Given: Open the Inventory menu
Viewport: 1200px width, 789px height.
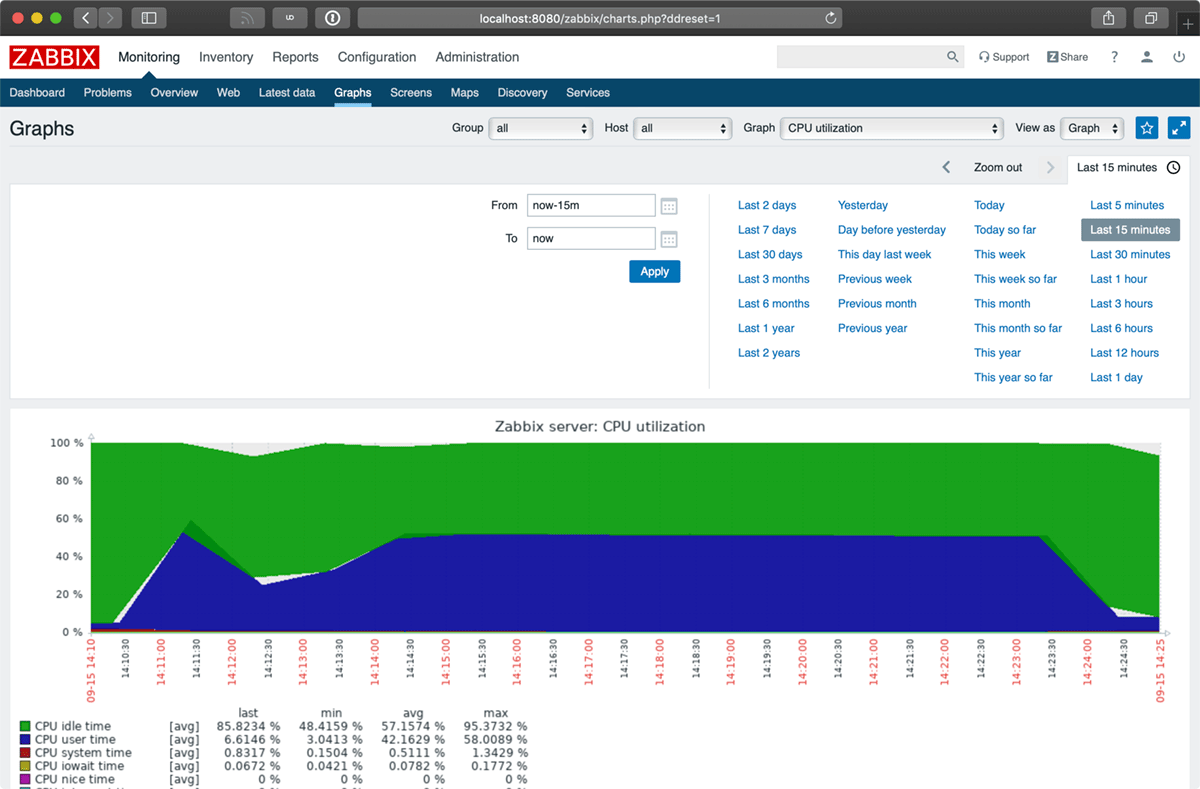Looking at the screenshot, I should coord(226,57).
